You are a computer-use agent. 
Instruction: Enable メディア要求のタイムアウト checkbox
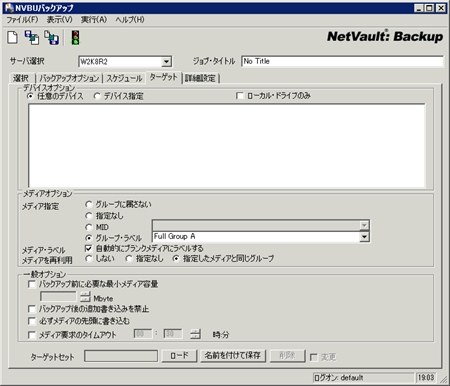[32, 335]
